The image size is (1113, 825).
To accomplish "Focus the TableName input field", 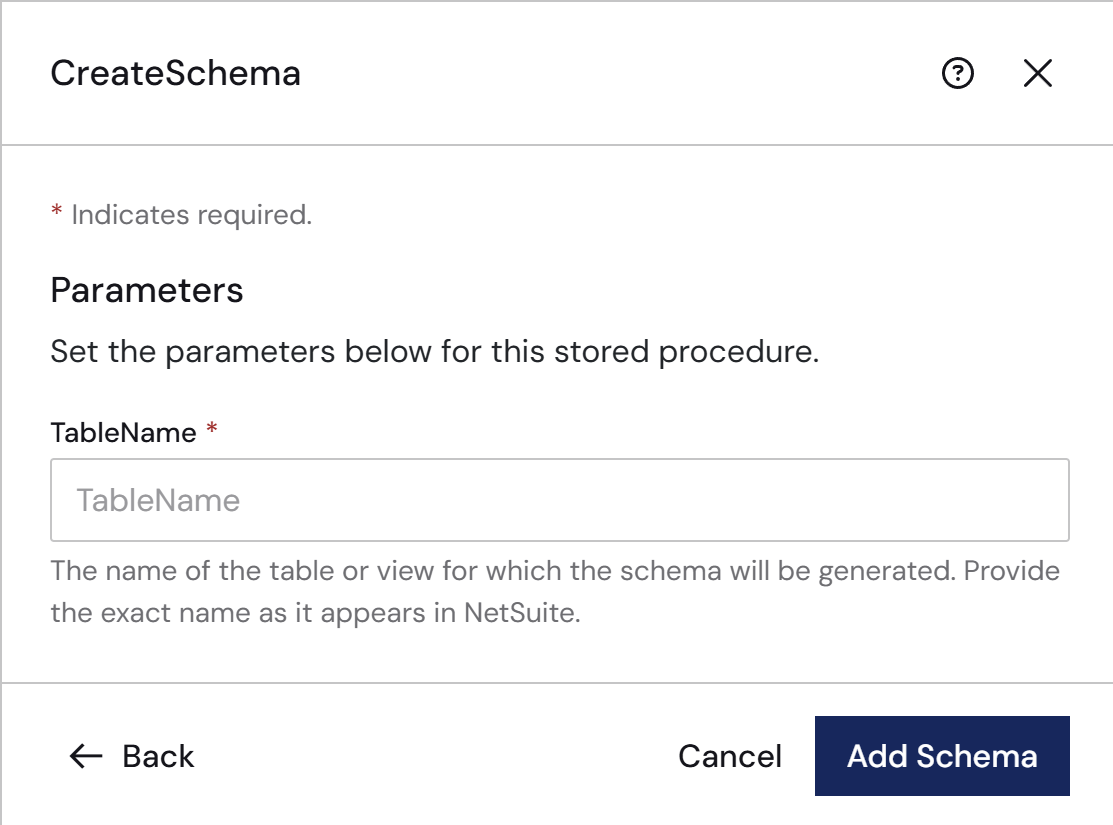I will point(559,500).
